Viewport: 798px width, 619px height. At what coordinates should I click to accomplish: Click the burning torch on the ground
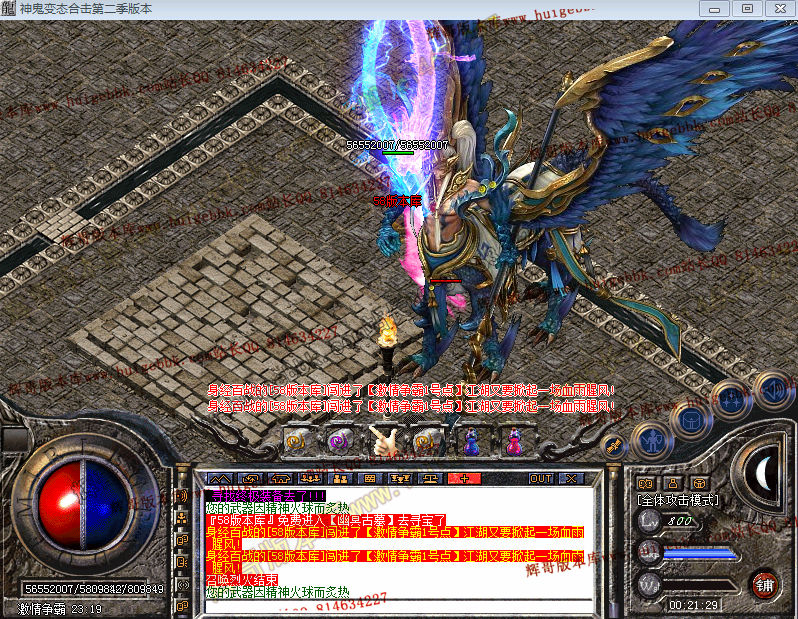(x=388, y=342)
